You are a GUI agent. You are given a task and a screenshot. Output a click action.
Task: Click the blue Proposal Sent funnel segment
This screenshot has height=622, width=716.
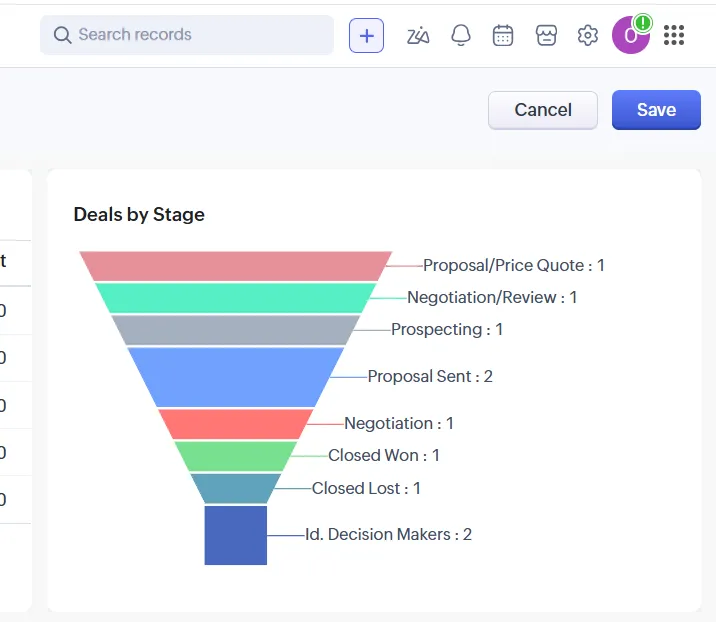coord(235,376)
